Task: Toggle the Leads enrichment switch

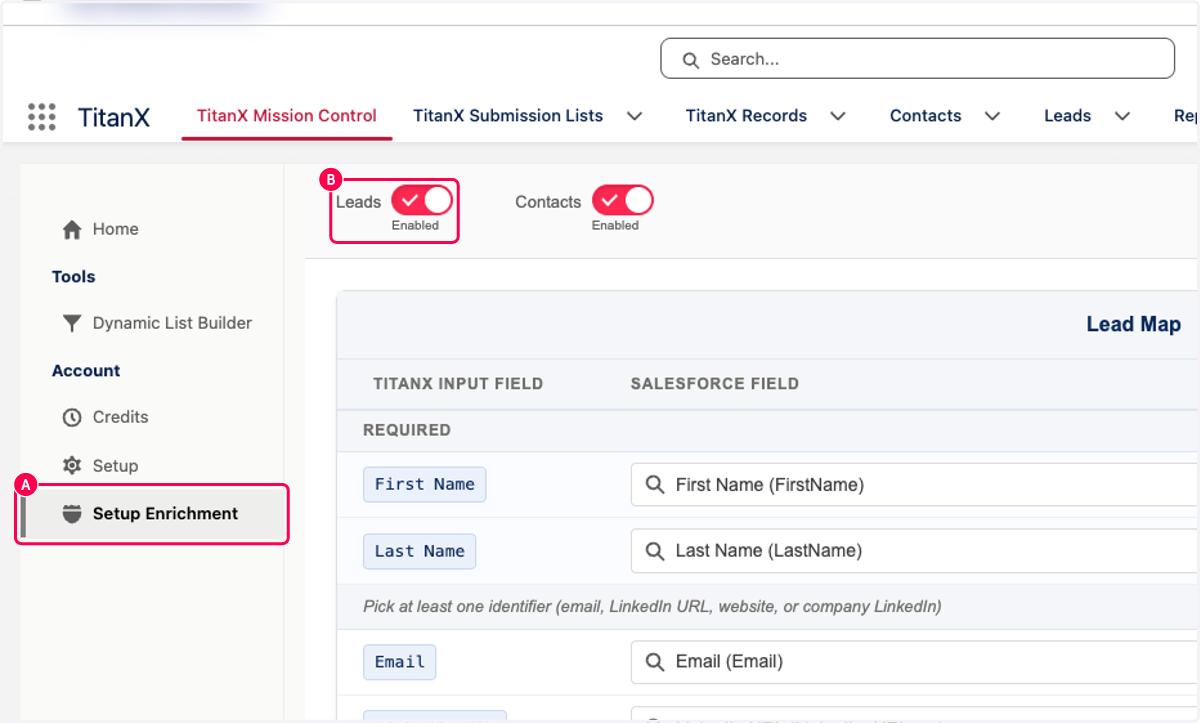Action: coord(421,200)
